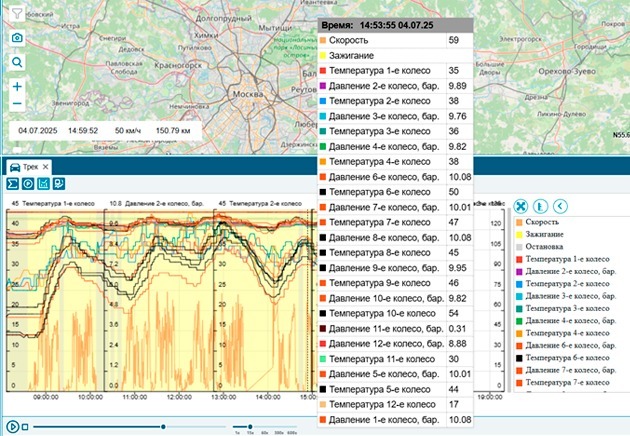Image resolution: width=630 pixels, height=436 pixels.
Task: Click the car icon on the Трек tab
Action: (x=15, y=167)
